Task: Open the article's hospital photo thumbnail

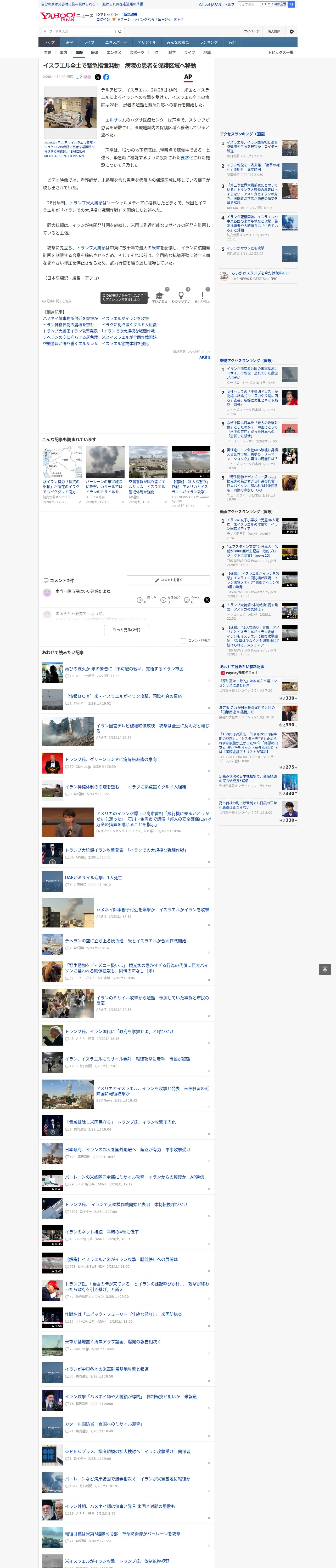Action: point(70,113)
